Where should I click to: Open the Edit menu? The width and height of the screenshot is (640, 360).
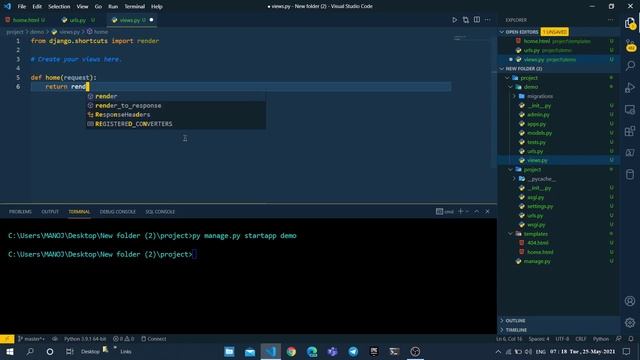tap(37, 7)
